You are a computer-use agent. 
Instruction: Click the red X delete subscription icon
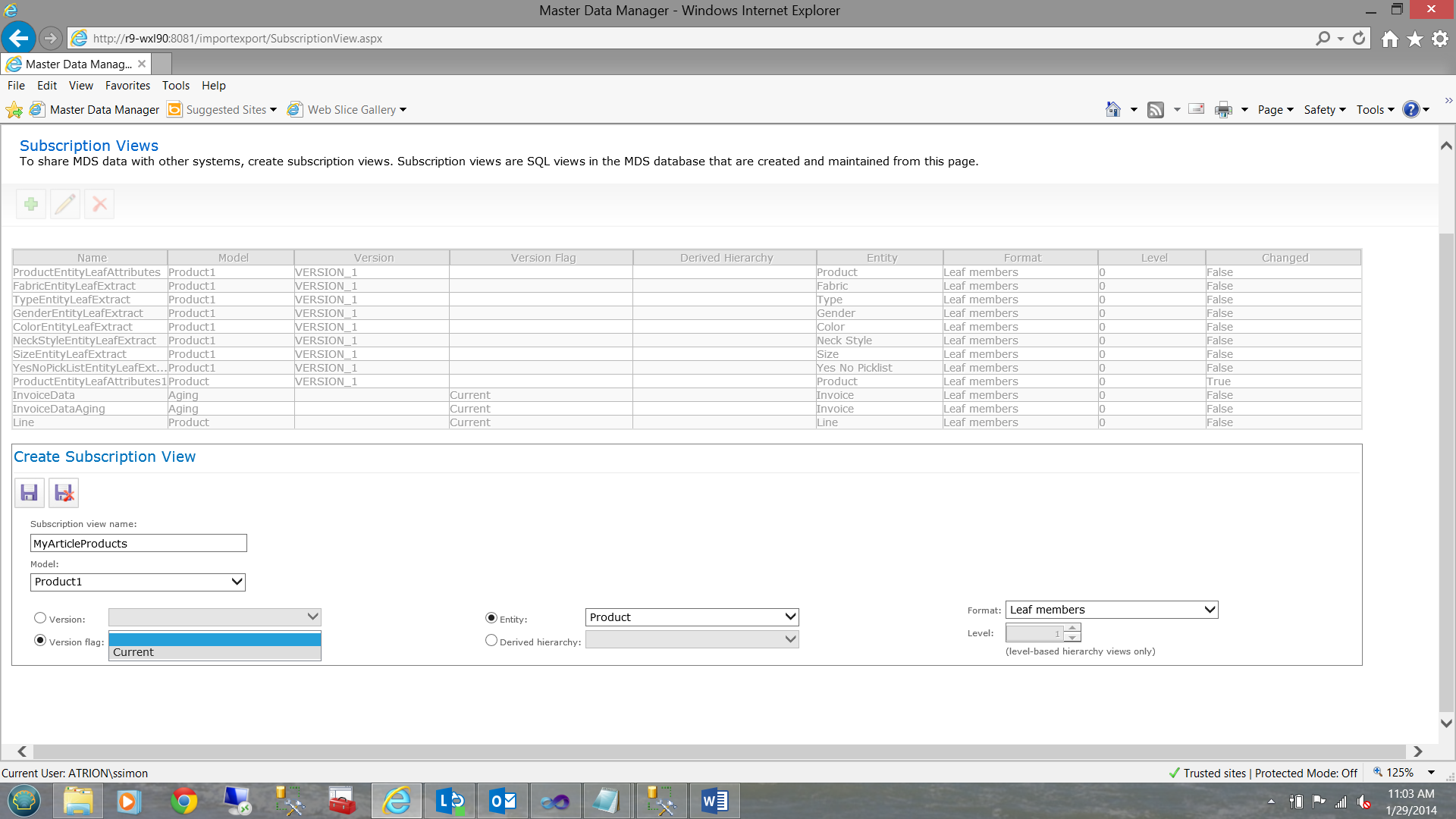pyautogui.click(x=99, y=204)
